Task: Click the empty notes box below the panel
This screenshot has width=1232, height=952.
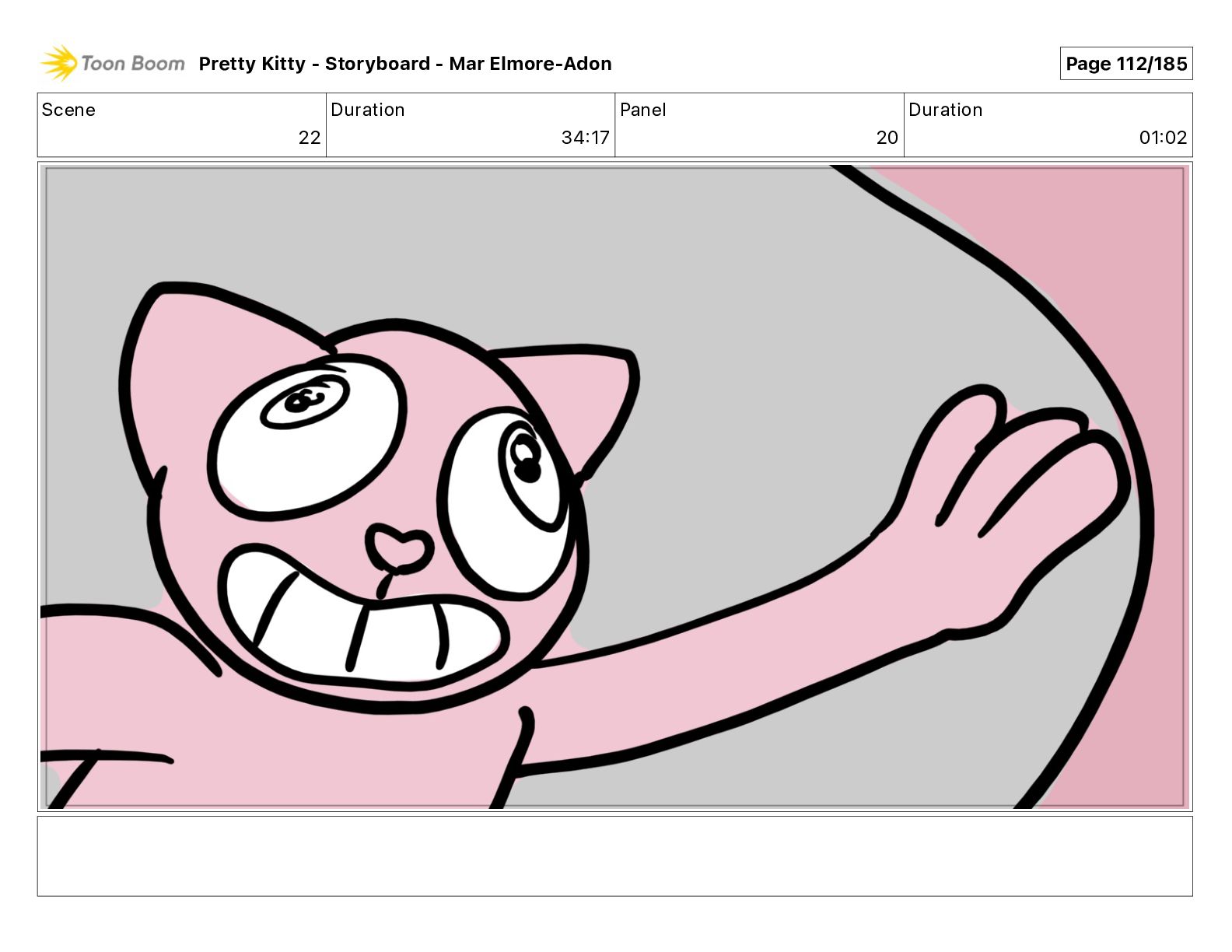Action: (x=615, y=856)
